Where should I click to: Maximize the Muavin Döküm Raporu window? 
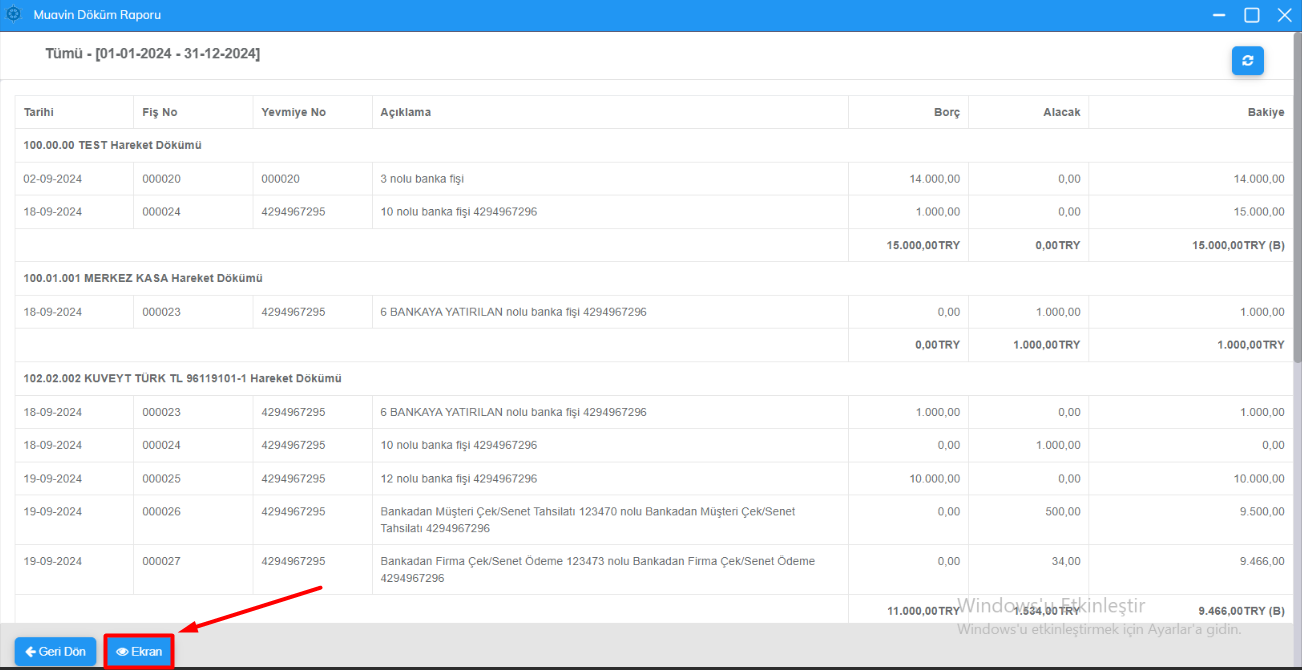[x=1251, y=15]
